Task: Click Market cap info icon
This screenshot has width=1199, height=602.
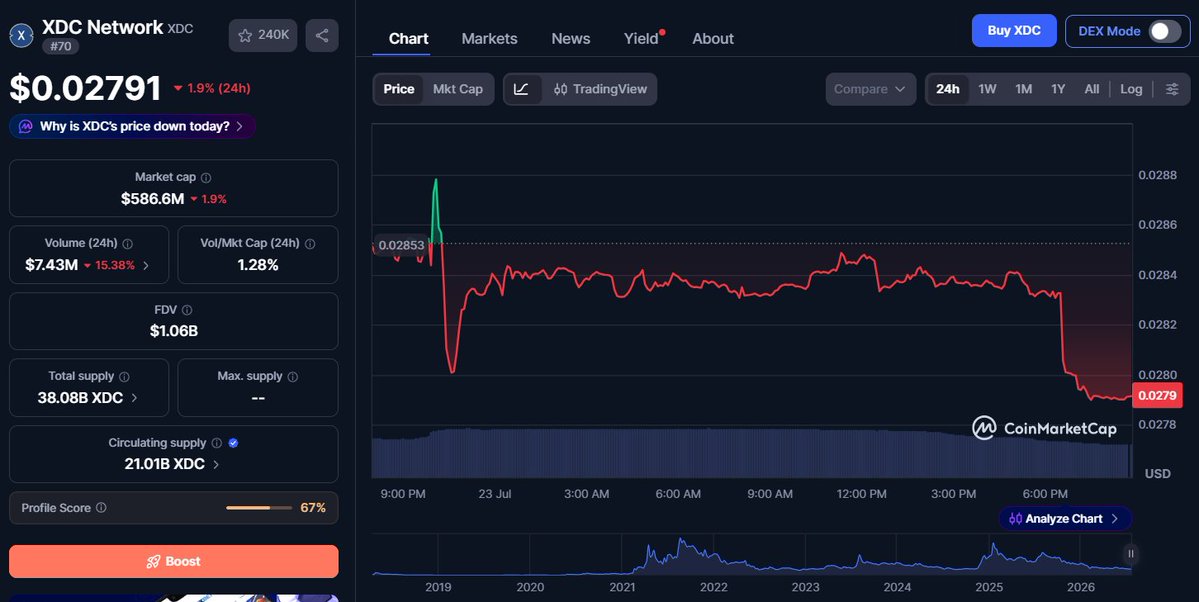Action: (206, 177)
